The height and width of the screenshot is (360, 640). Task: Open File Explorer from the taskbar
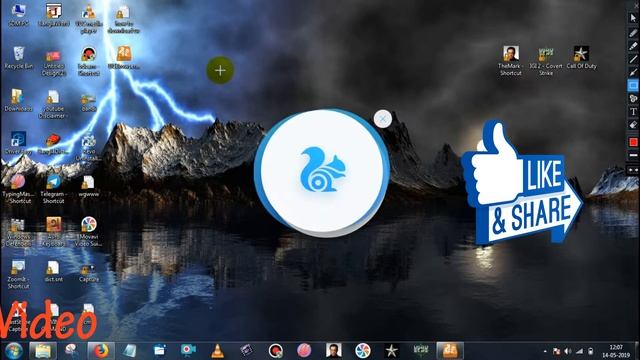(43, 351)
